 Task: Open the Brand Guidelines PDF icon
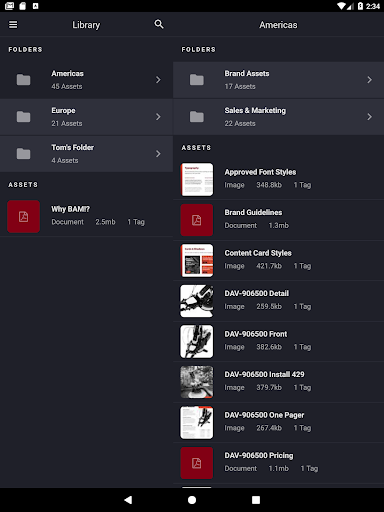[197, 220]
